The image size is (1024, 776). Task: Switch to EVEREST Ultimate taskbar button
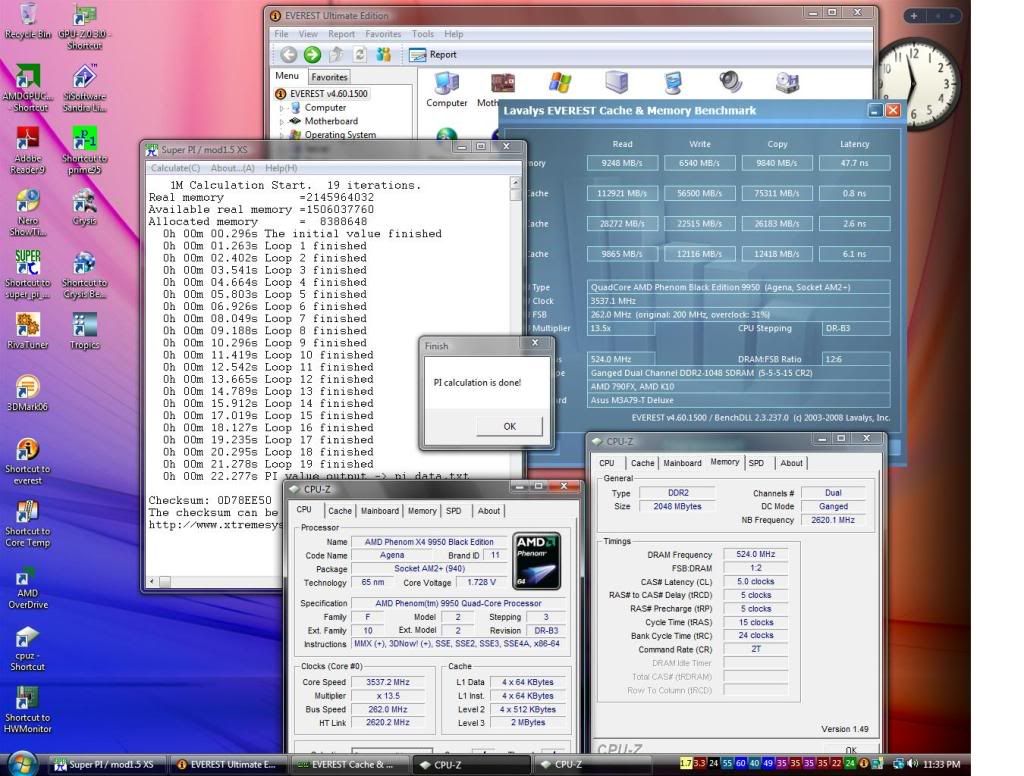coord(227,764)
